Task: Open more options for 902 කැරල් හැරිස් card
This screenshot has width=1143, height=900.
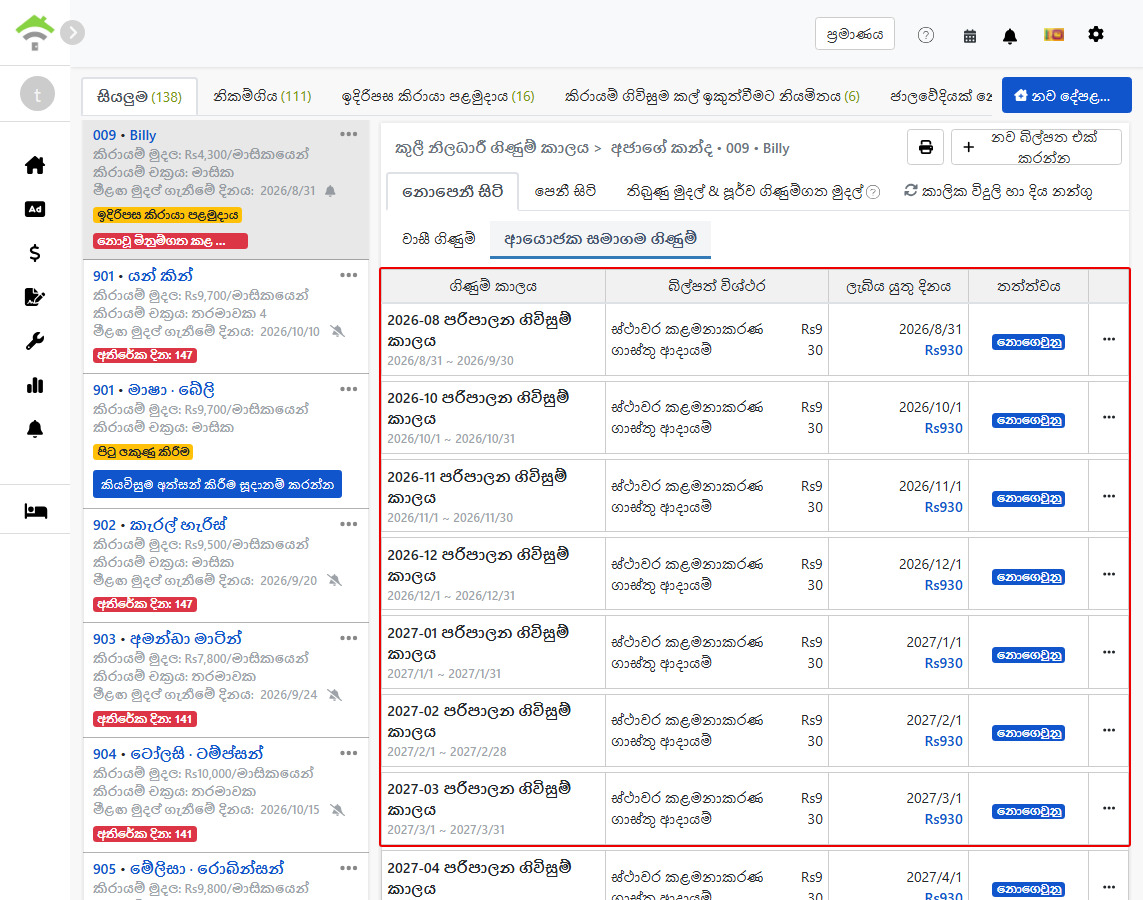Action: click(348, 524)
